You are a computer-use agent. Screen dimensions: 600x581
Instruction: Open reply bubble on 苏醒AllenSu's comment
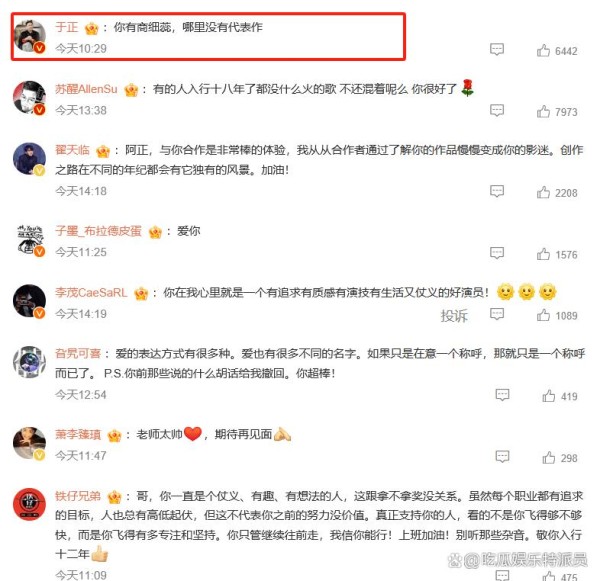tap(497, 111)
